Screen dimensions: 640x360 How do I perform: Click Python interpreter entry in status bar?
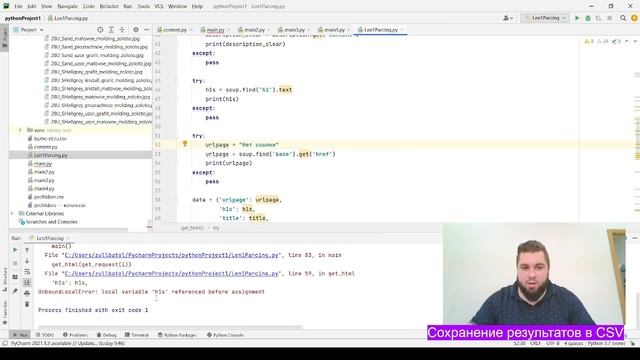click(607, 343)
